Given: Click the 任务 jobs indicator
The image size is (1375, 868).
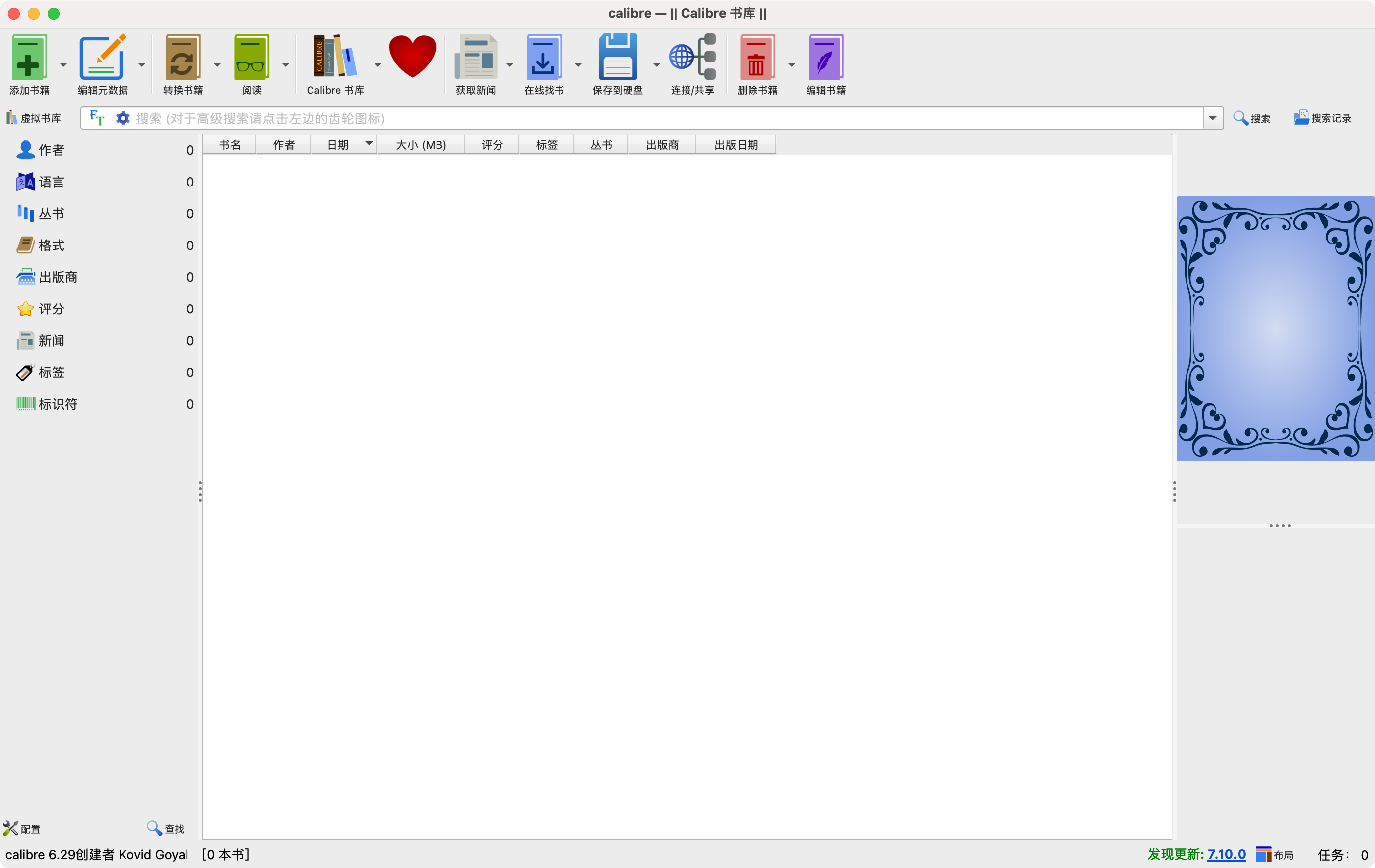Looking at the screenshot, I should 1342,855.
